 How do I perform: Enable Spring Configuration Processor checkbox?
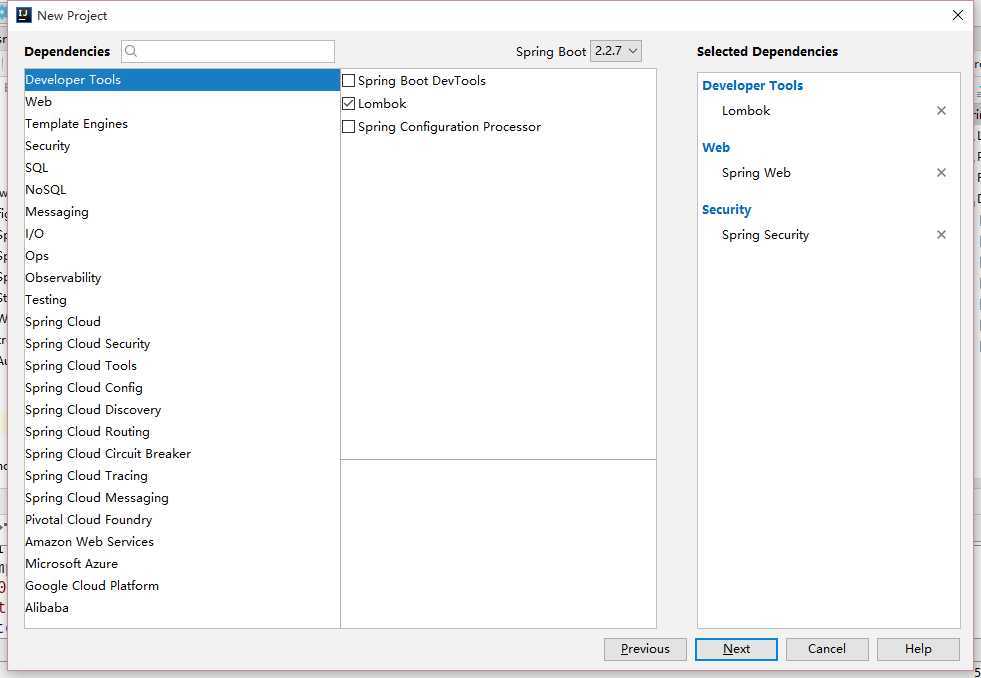(x=348, y=127)
